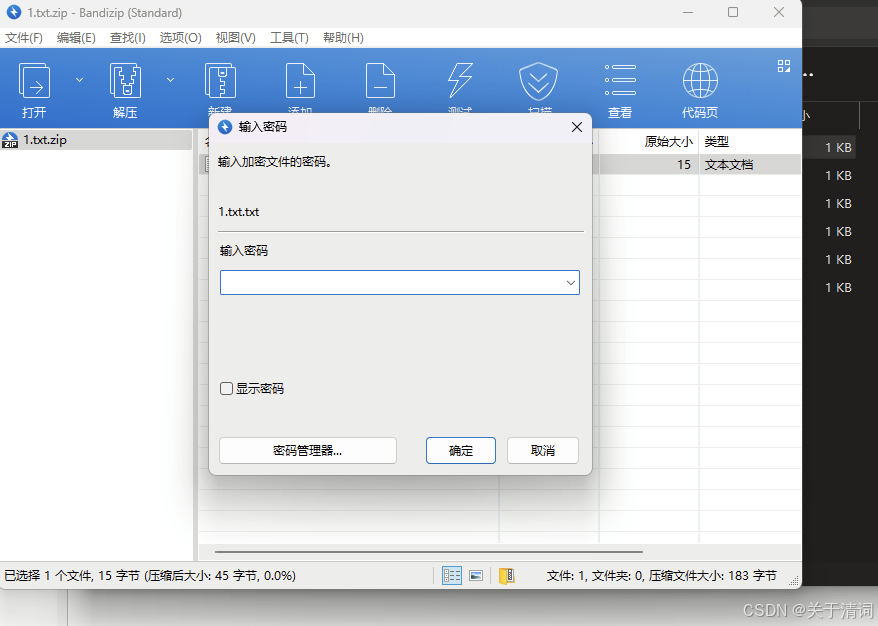Open the 选项(O) menu

[x=180, y=38]
